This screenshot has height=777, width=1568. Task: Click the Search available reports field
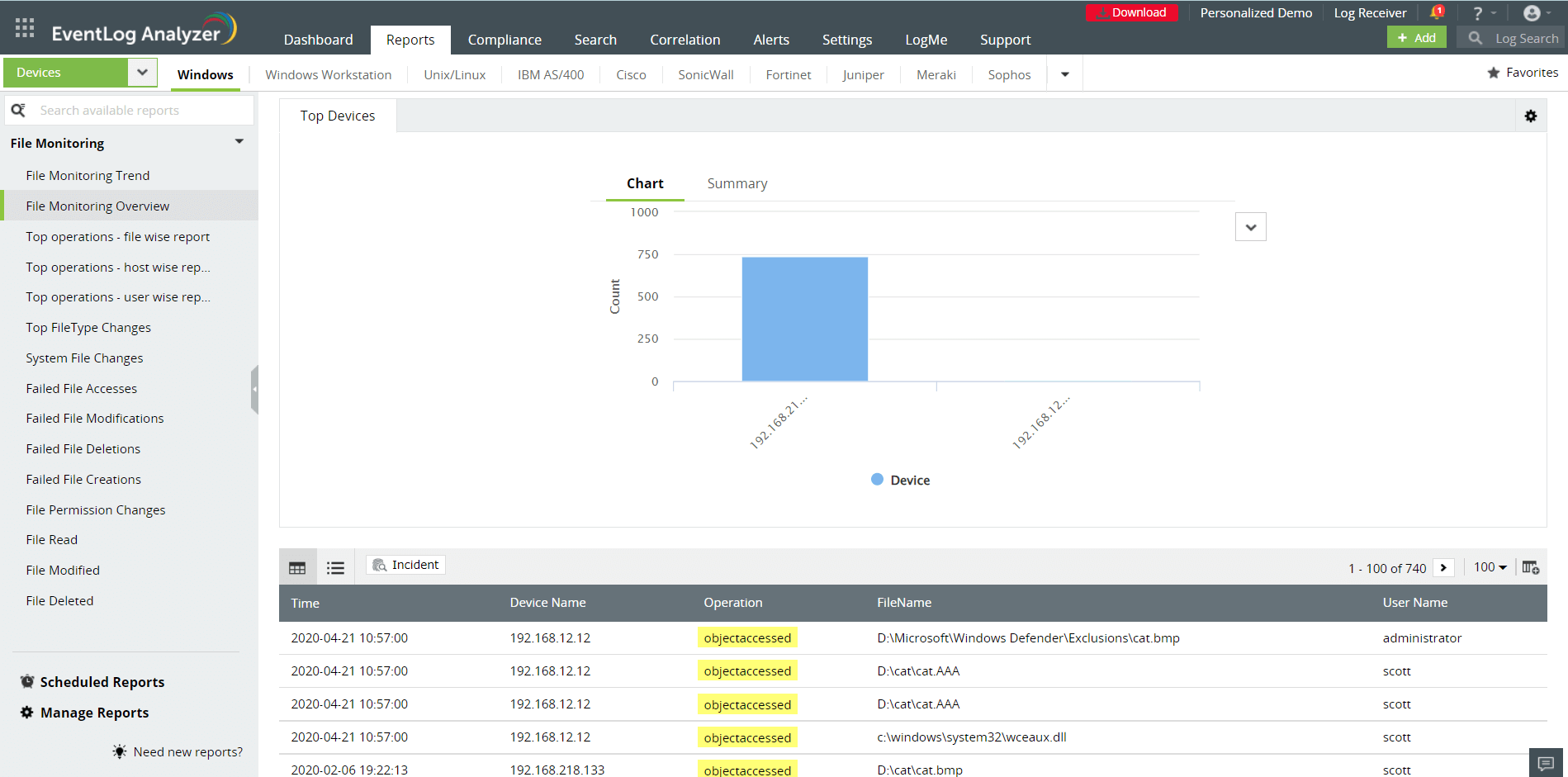click(140, 111)
